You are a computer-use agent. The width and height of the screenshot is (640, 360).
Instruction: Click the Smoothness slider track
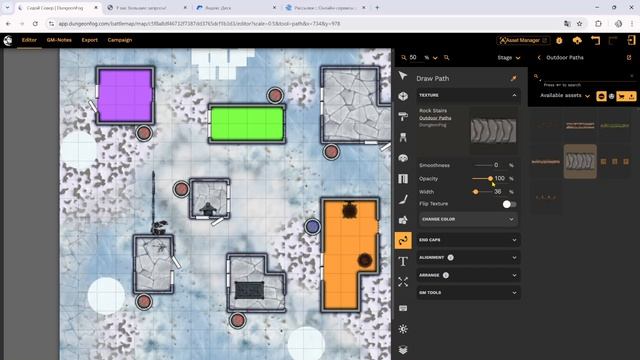coord(483,165)
